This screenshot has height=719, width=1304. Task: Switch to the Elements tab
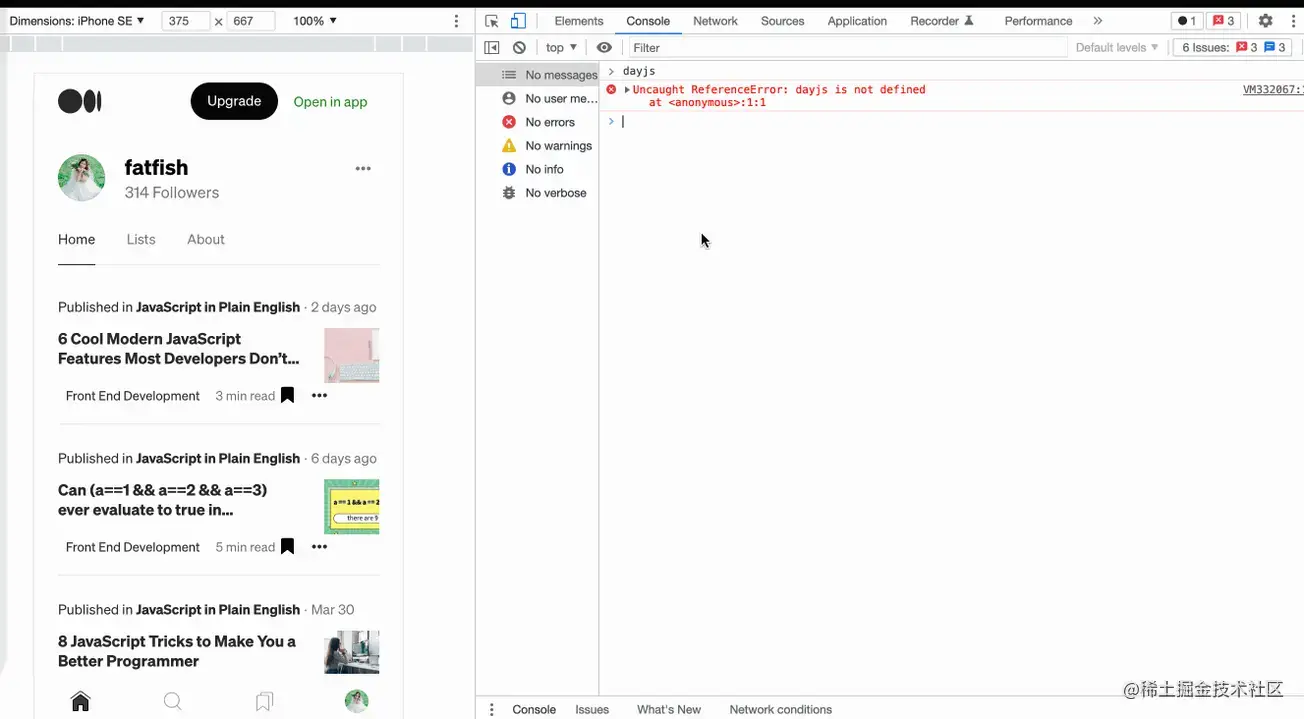click(579, 21)
